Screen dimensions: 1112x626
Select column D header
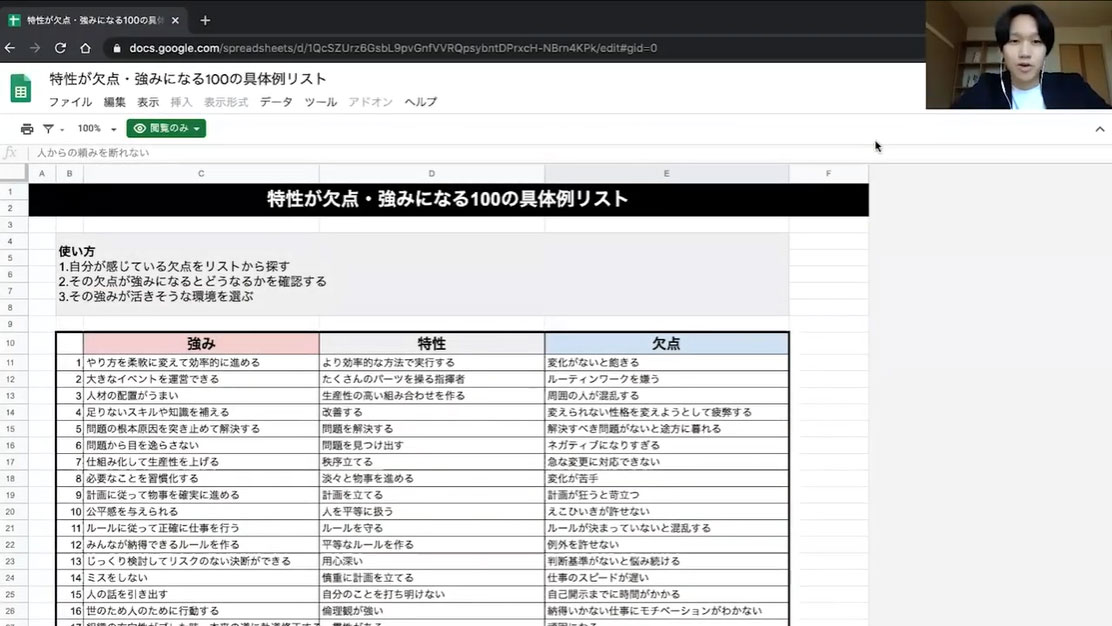click(x=432, y=174)
